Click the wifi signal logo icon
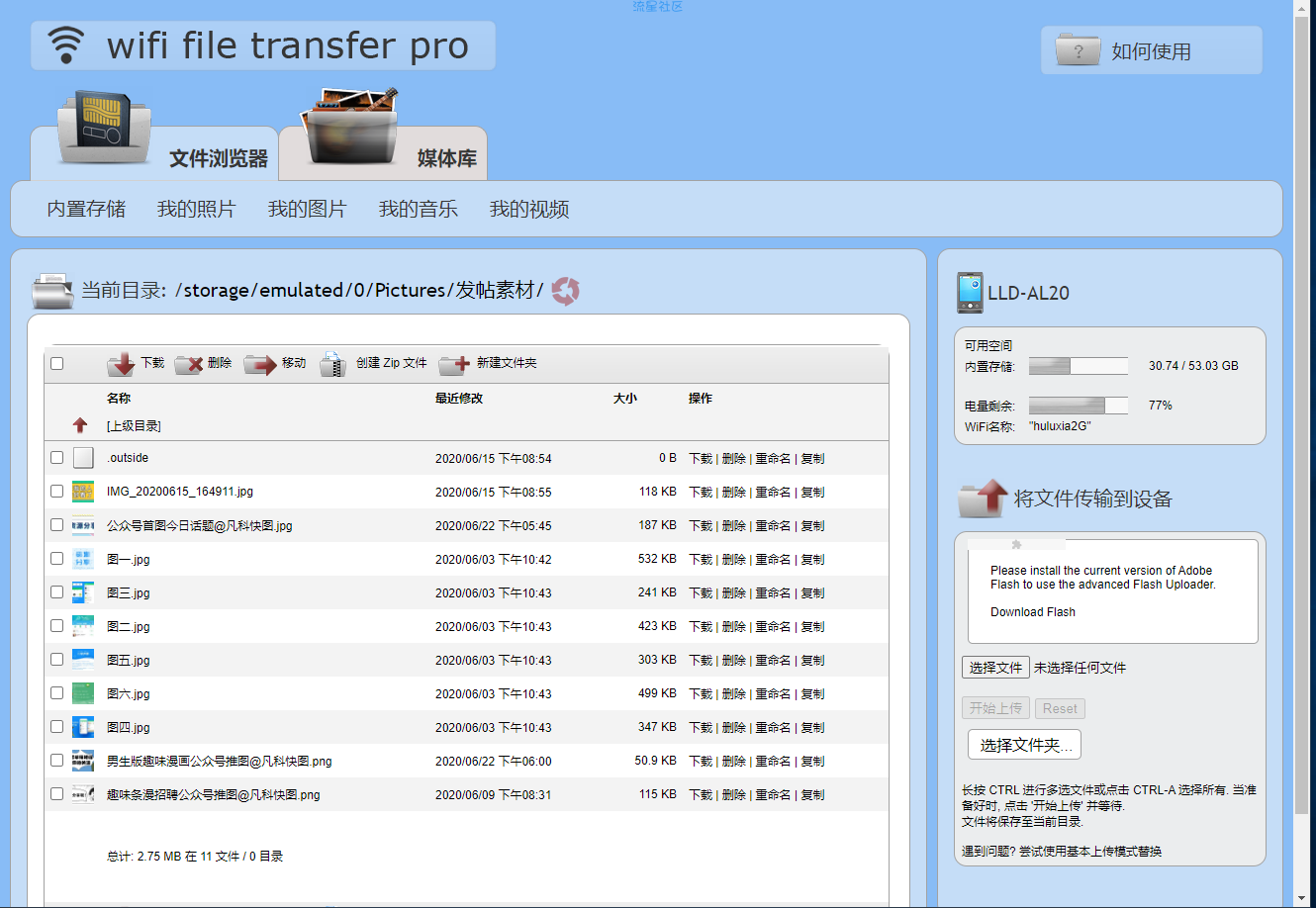Viewport: 1316px width, 908px height. point(66,45)
